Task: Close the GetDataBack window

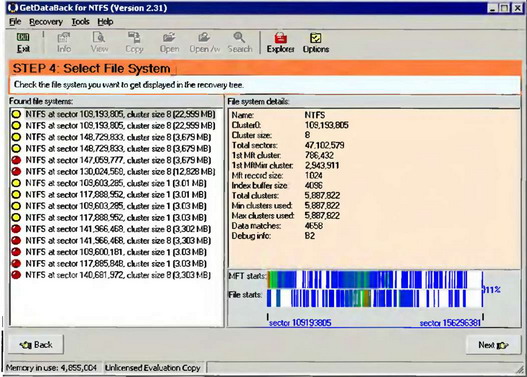Action: [x=517, y=8]
